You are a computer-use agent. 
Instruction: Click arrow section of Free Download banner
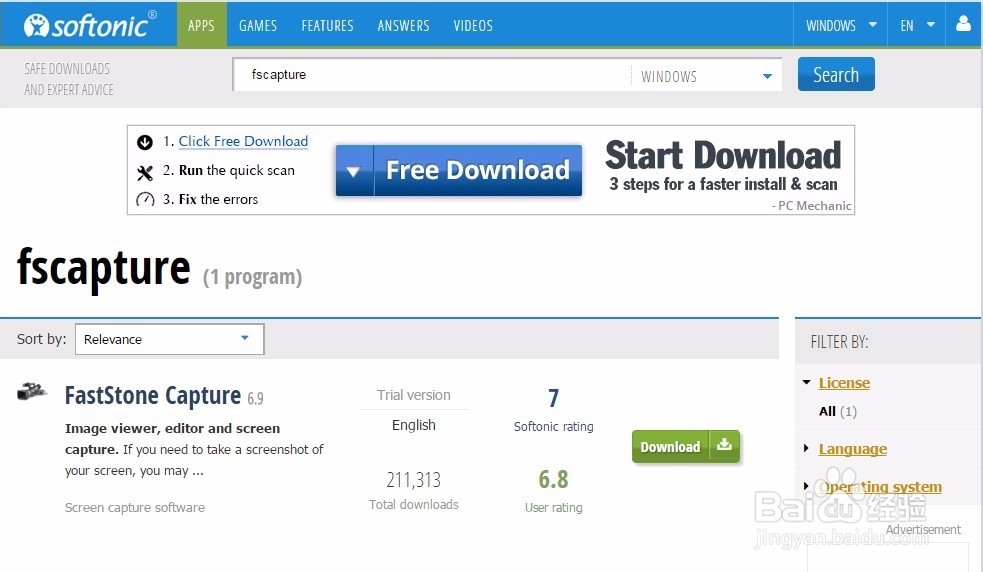[x=354, y=171]
